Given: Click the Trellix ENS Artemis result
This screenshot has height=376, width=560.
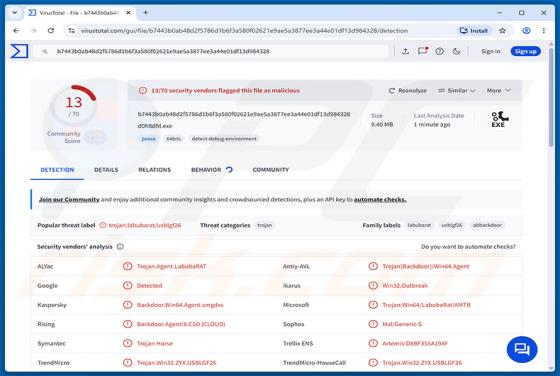Looking at the screenshot, I should click(415, 343).
